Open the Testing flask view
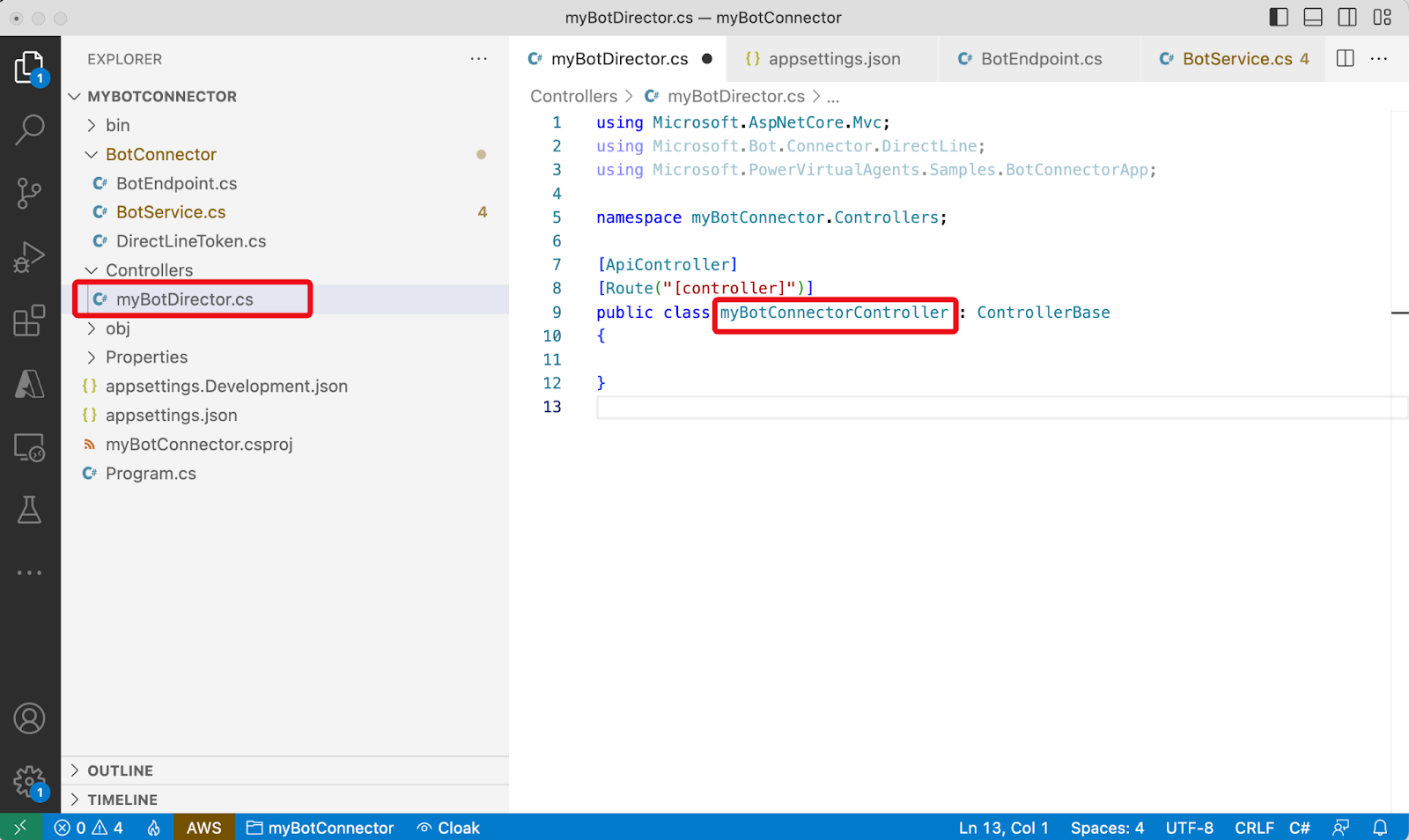 [29, 510]
